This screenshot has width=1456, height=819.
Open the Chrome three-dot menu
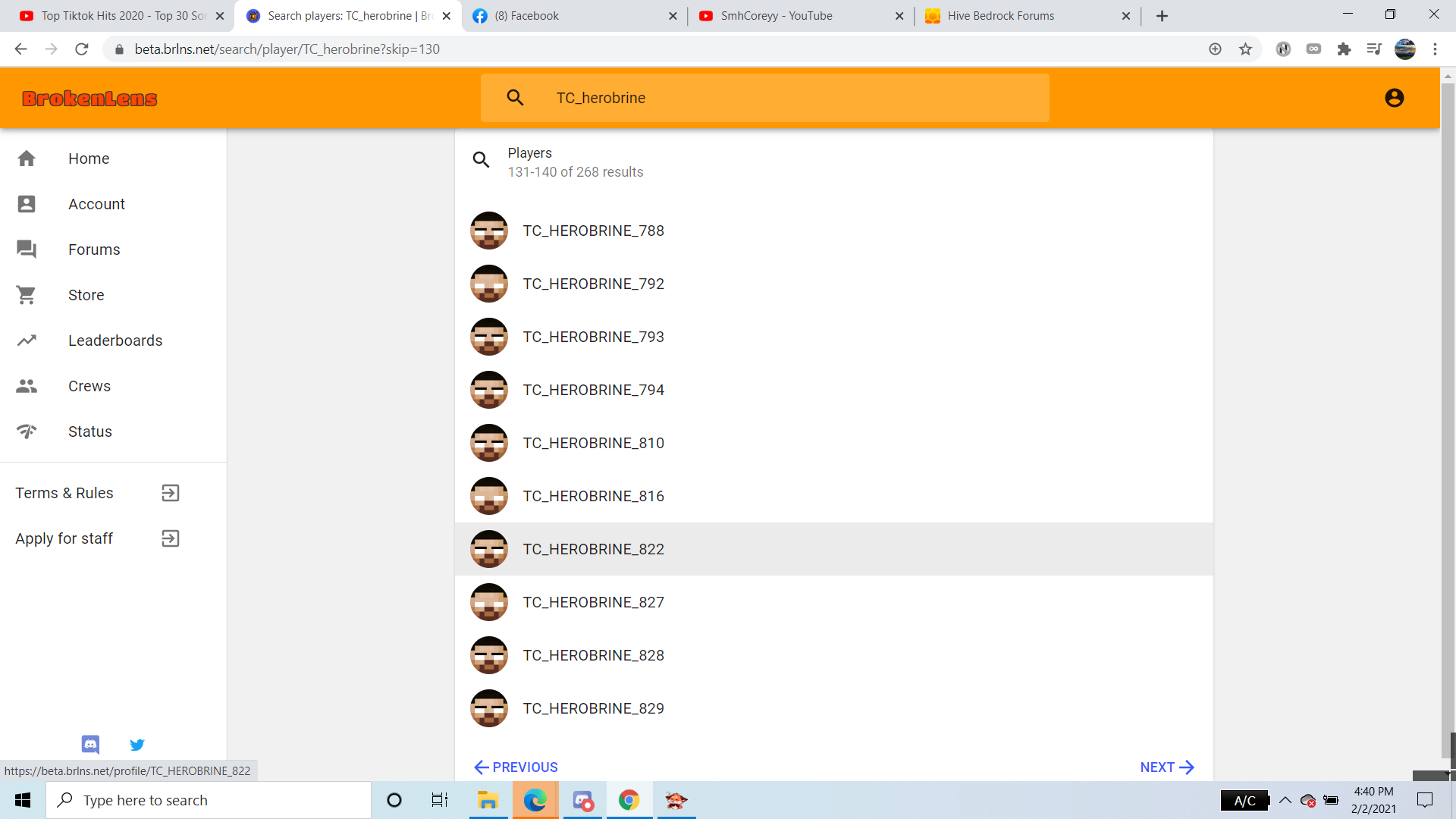1435,49
